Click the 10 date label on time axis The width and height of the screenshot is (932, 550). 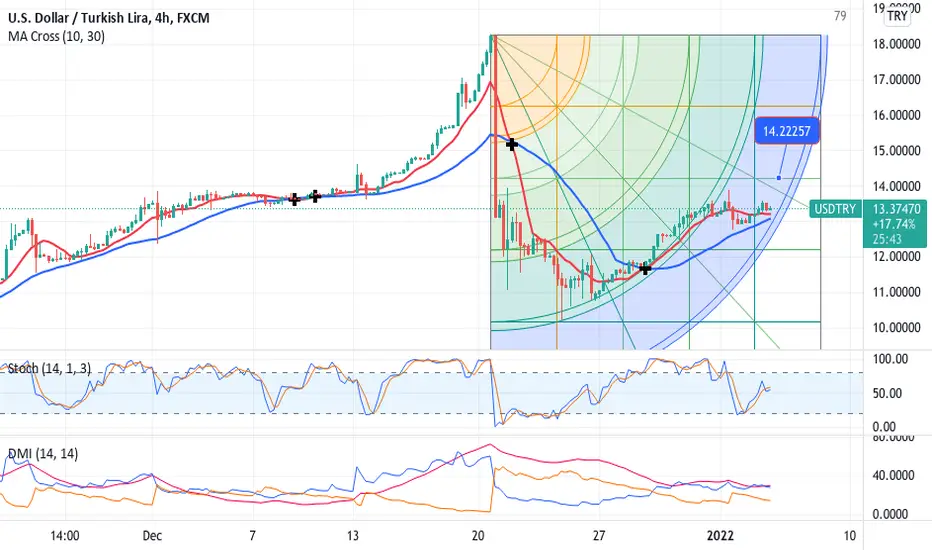(x=850, y=536)
